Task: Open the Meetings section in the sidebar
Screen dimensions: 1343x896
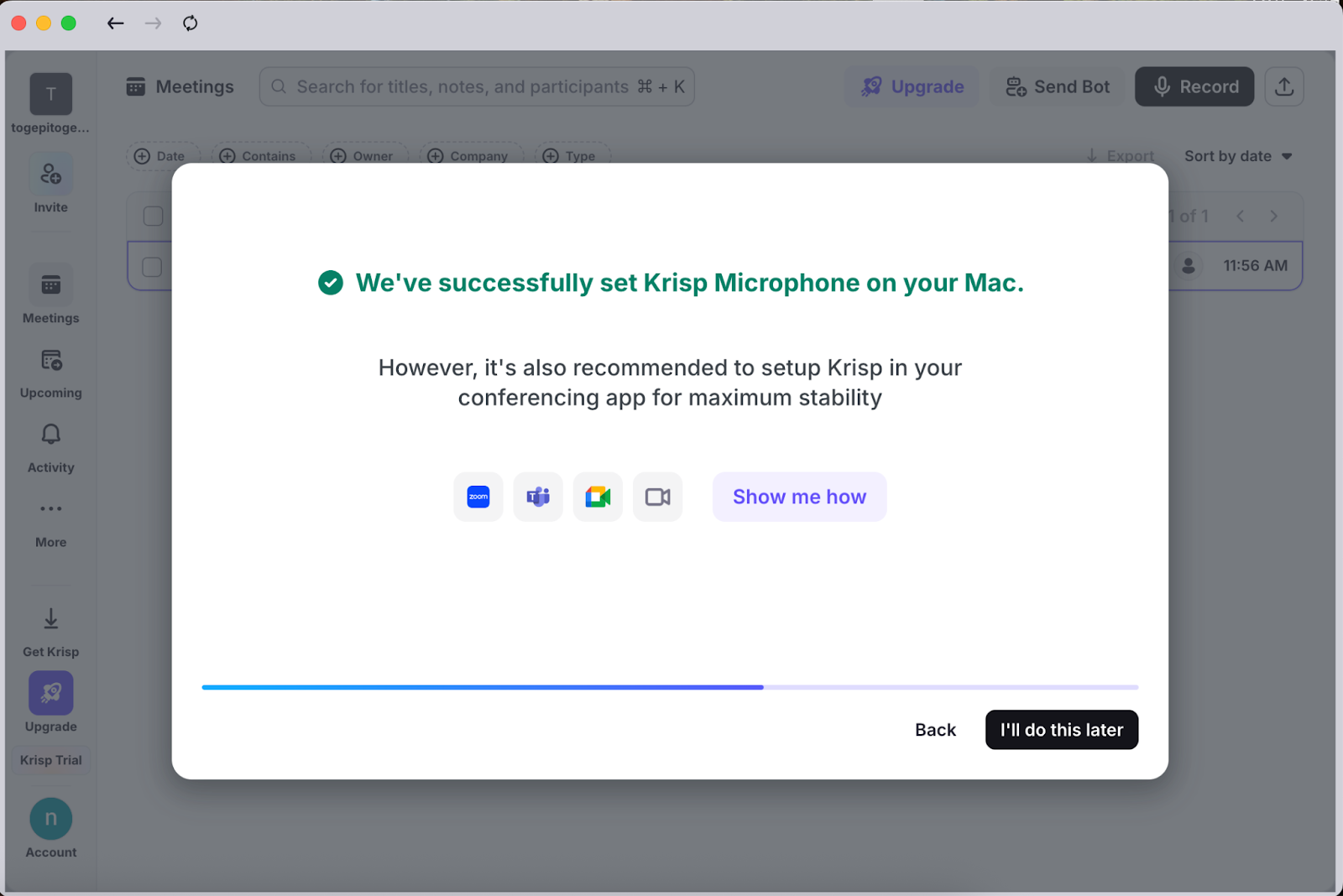Action: tap(50, 295)
